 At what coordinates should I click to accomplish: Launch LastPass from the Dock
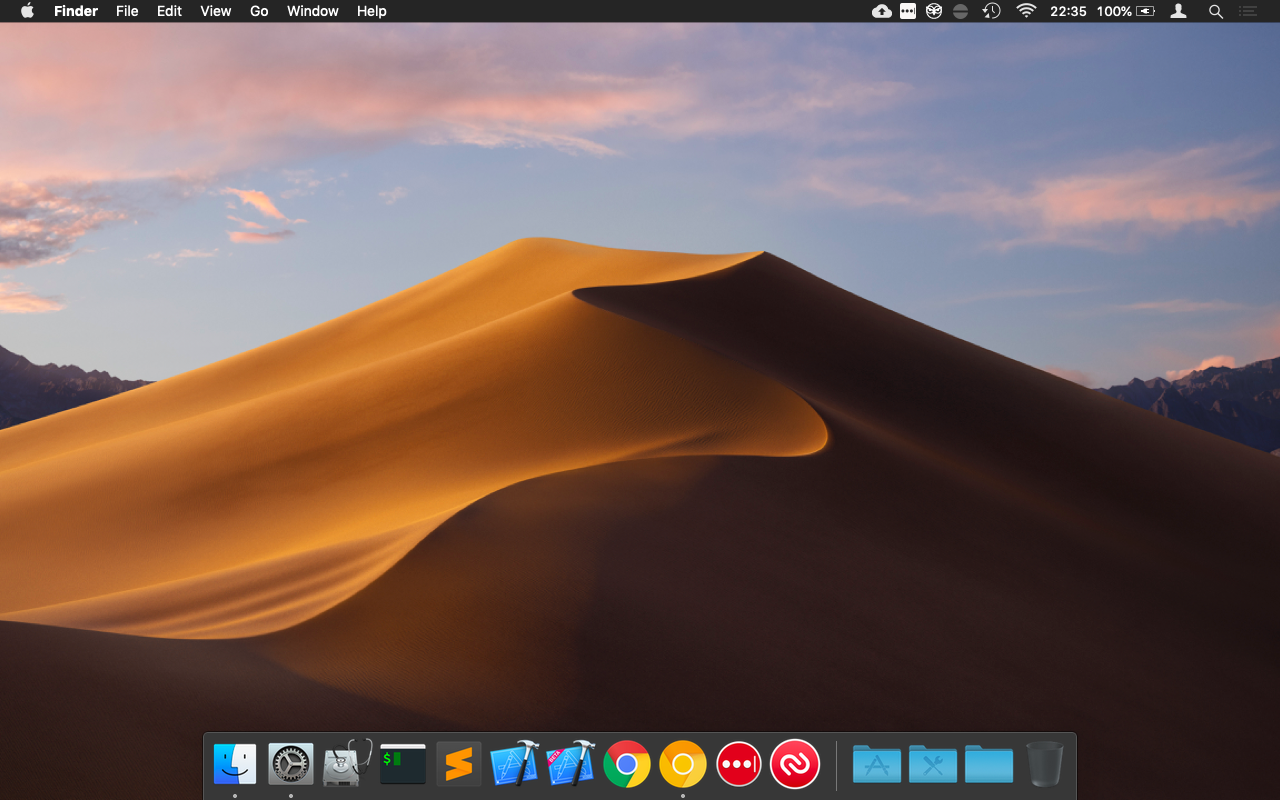[x=739, y=765]
